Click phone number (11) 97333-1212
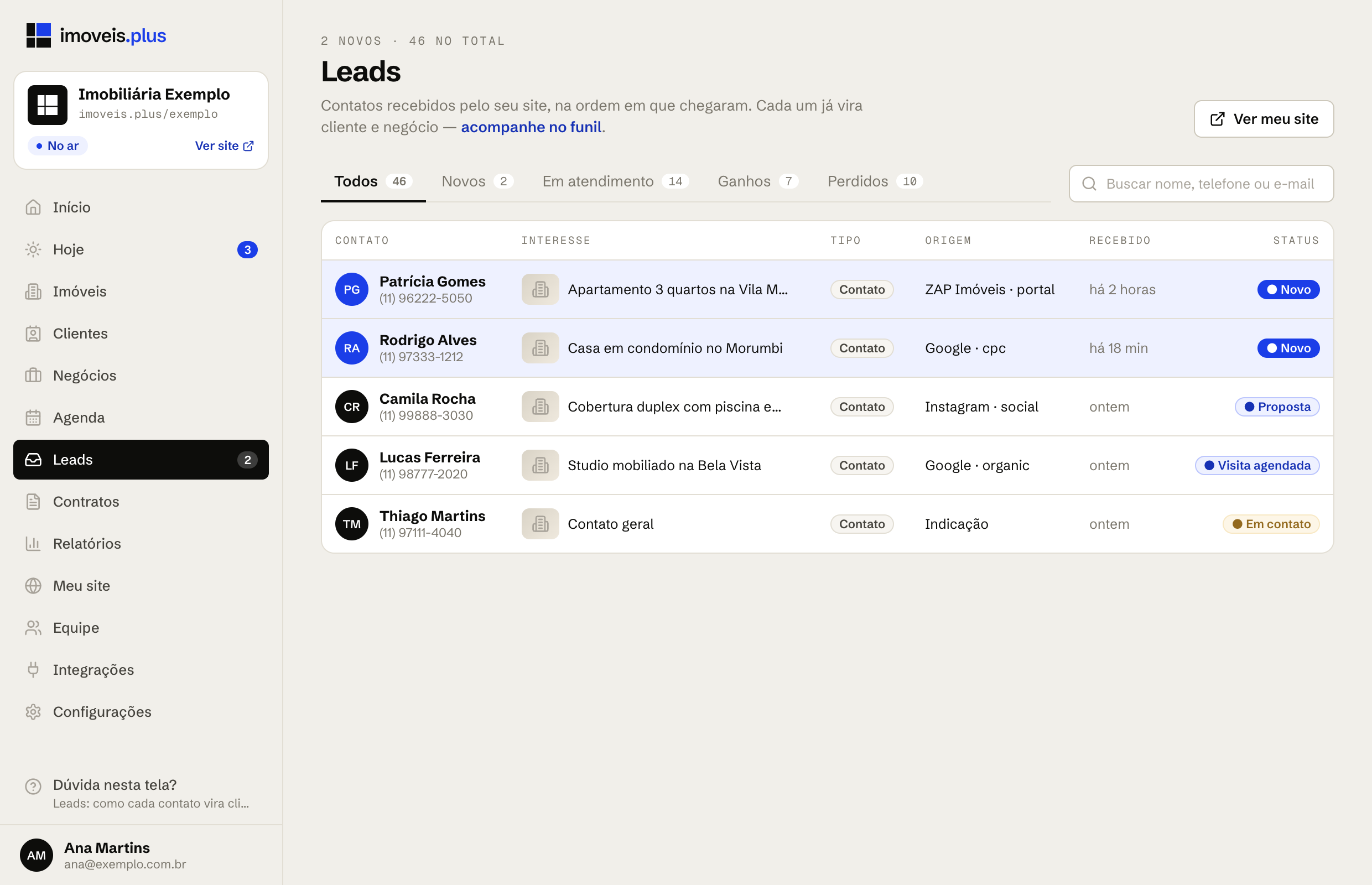The image size is (1372, 885). tap(422, 357)
